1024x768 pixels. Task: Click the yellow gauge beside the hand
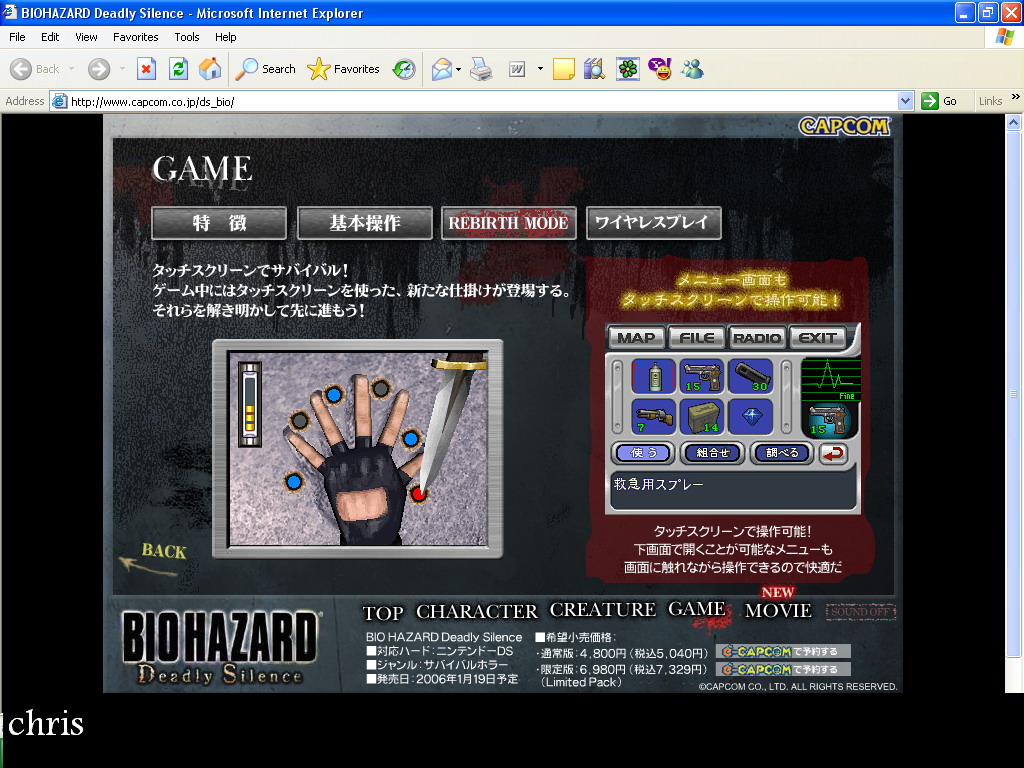250,403
